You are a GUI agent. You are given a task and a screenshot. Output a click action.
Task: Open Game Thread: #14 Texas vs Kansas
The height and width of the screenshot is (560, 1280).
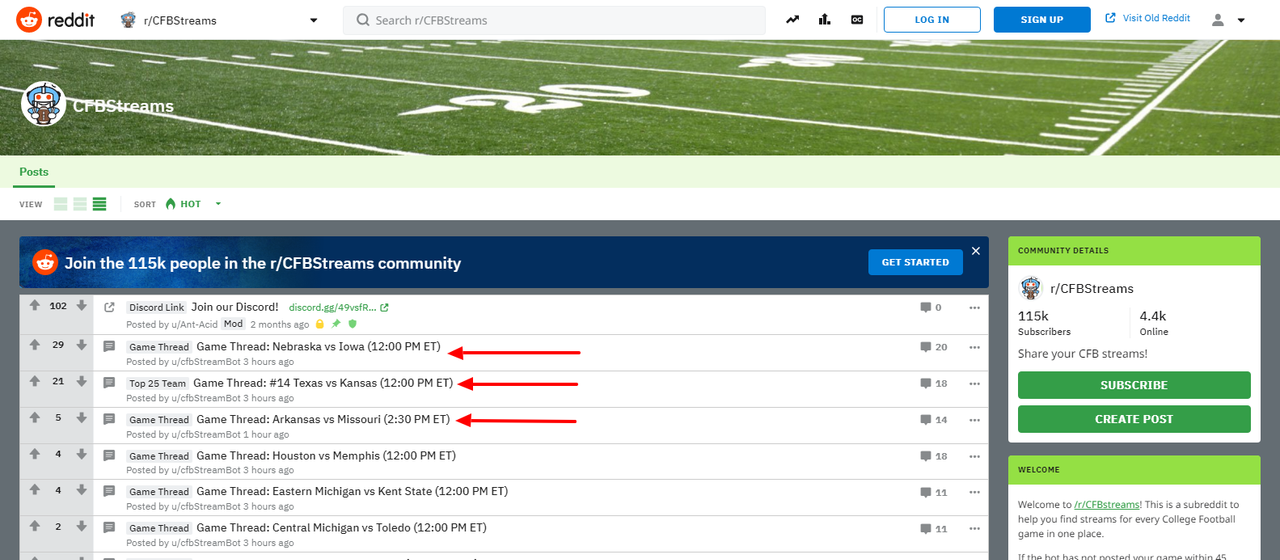pos(323,383)
